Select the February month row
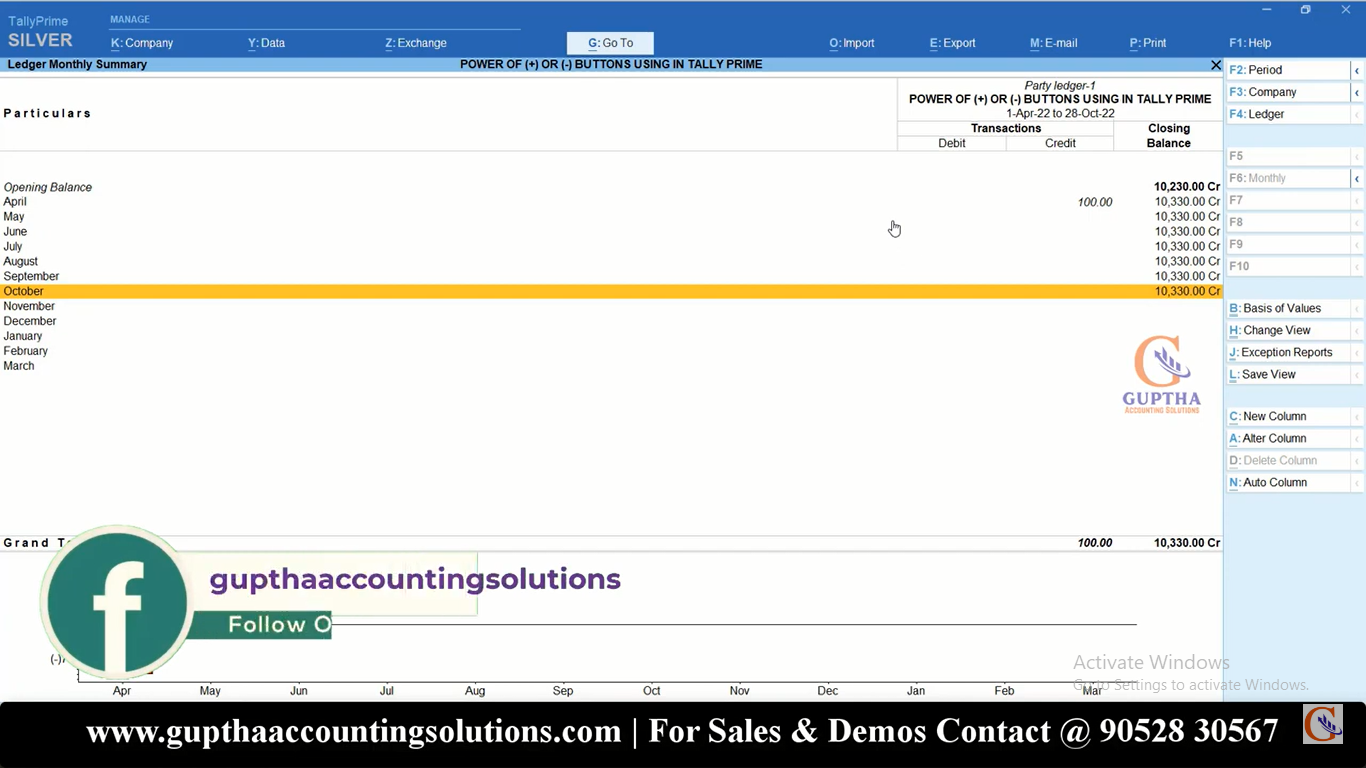This screenshot has height=768, width=1366. tap(611, 352)
